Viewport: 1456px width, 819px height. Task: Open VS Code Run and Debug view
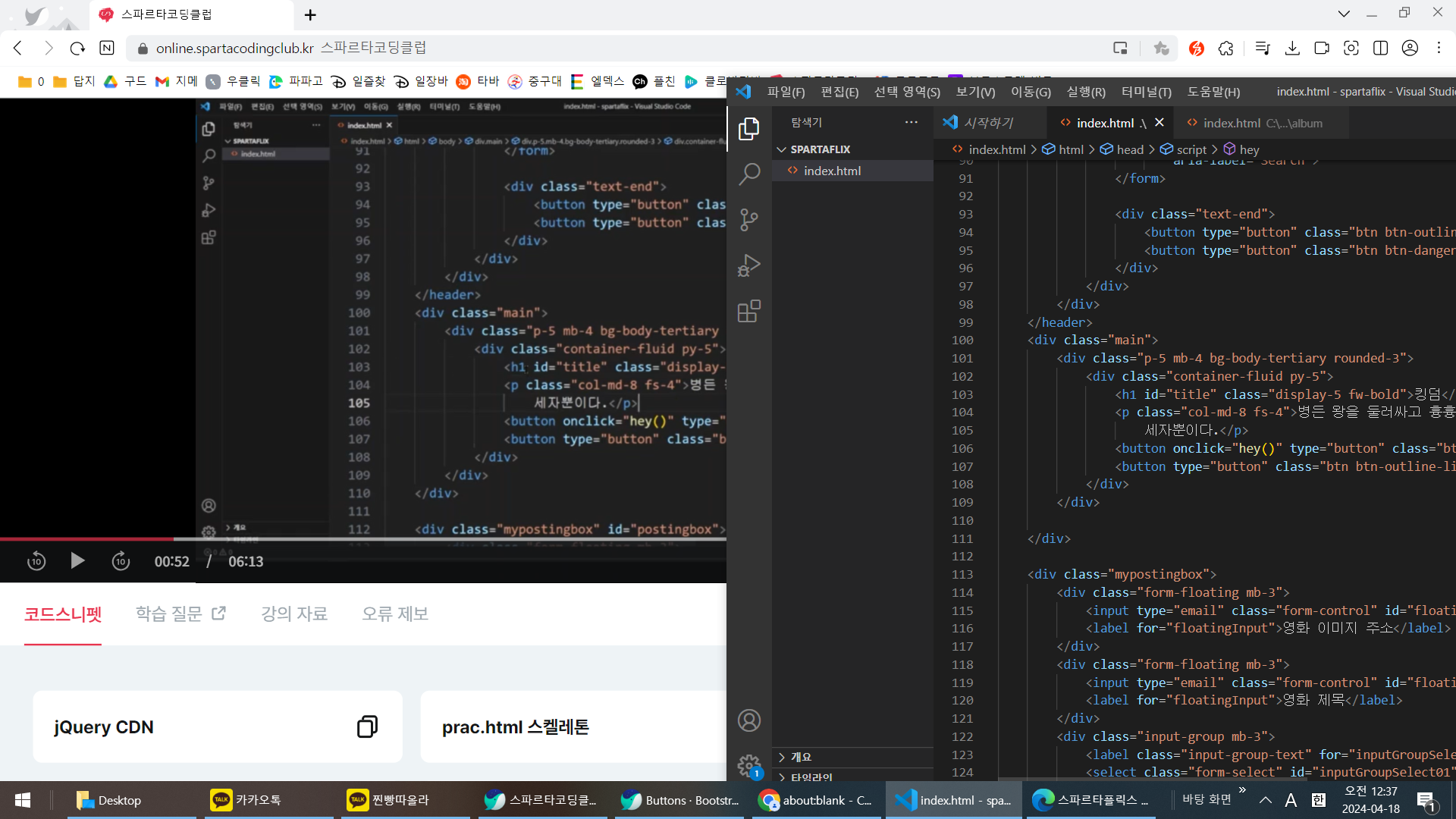tap(748, 265)
